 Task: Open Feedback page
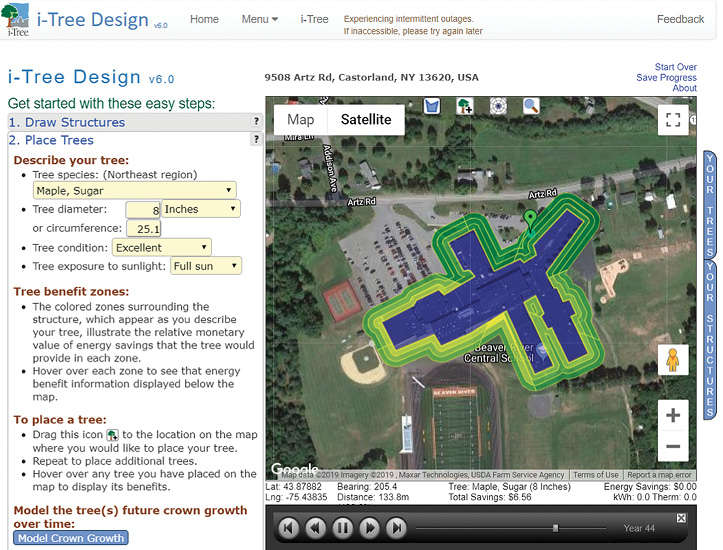(680, 19)
